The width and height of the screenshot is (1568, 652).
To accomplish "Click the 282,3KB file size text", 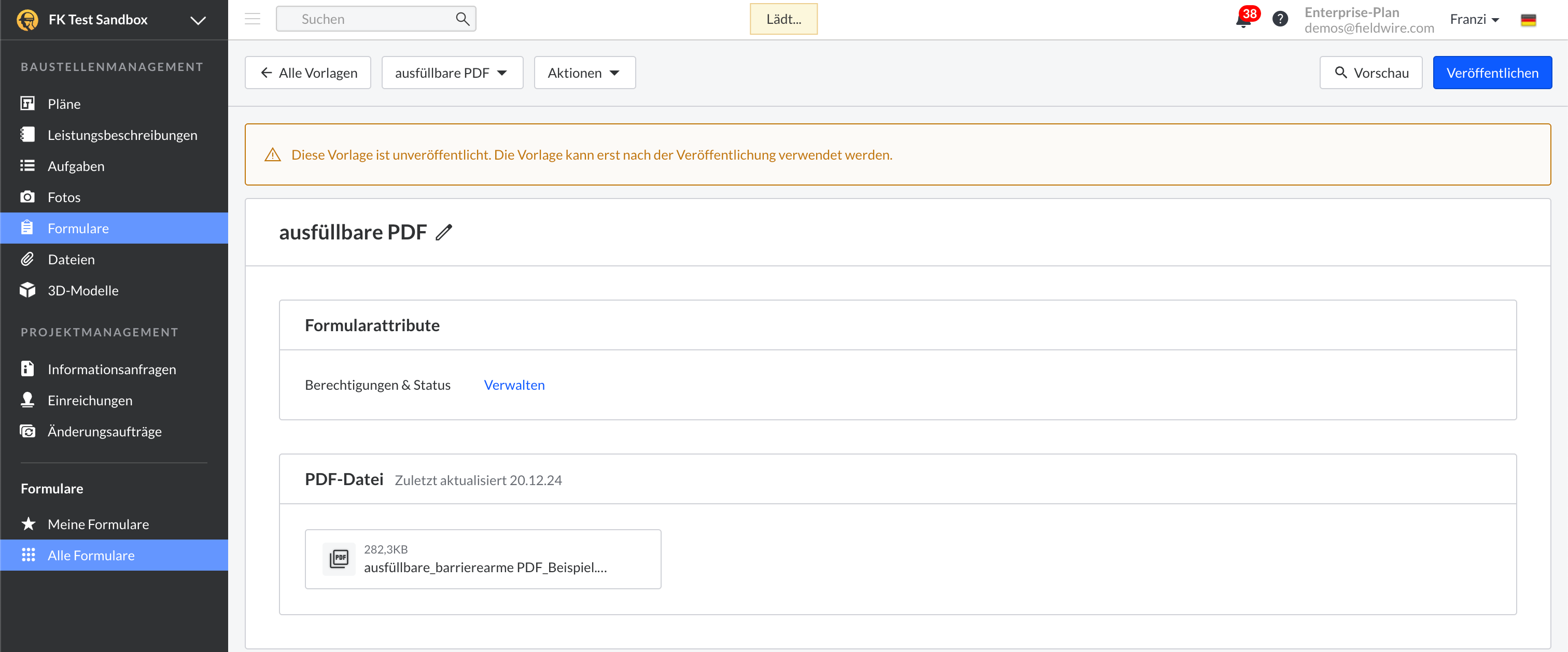I will (x=386, y=549).
